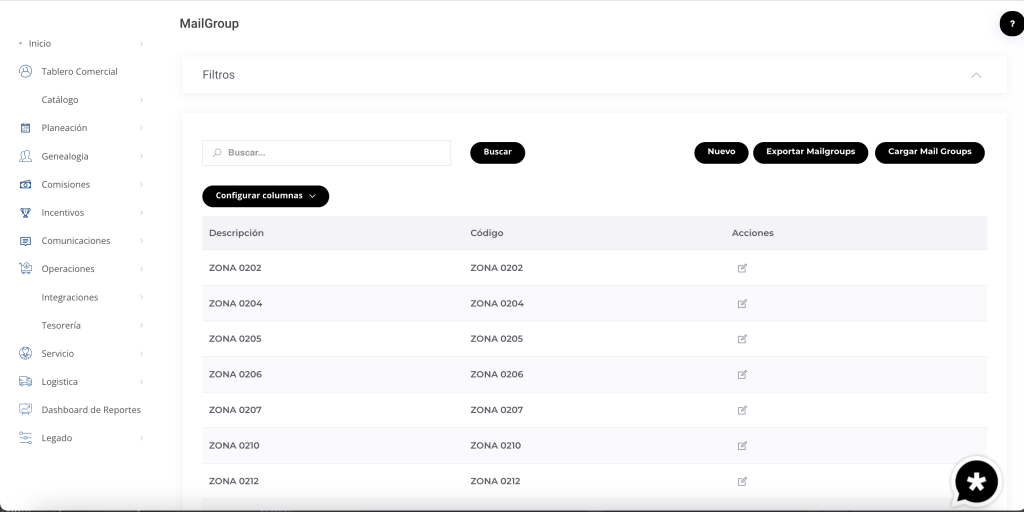Screen dimensions: 1024x512
Task: Open the asterisk chat widget
Action: coord(976,482)
